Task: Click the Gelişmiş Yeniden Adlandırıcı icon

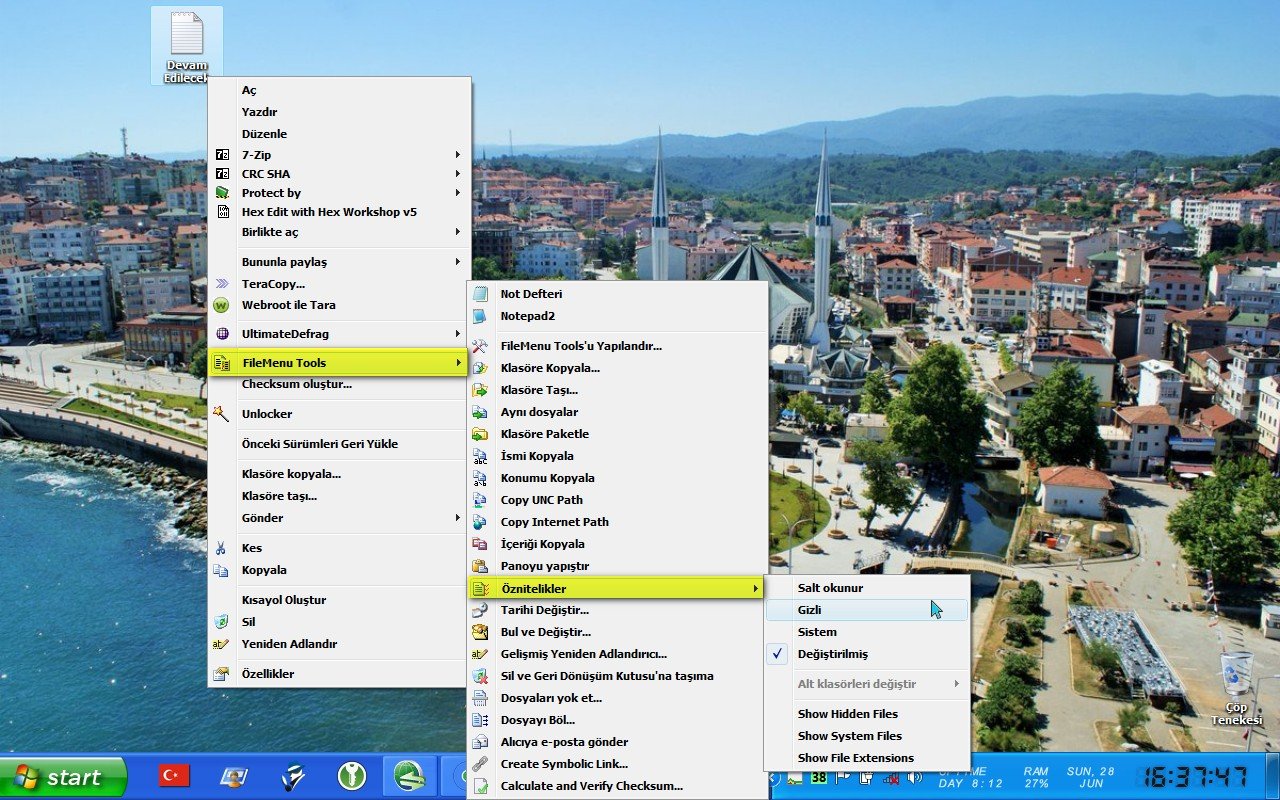Action: click(x=480, y=654)
